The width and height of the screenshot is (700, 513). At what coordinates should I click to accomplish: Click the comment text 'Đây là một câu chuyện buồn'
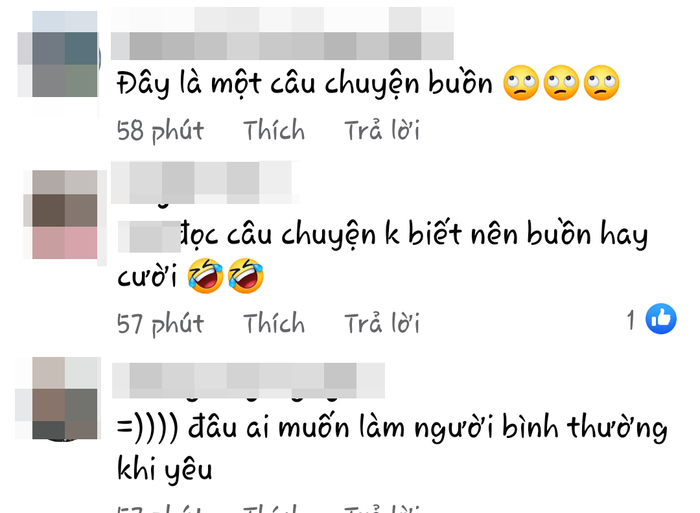click(x=304, y=84)
